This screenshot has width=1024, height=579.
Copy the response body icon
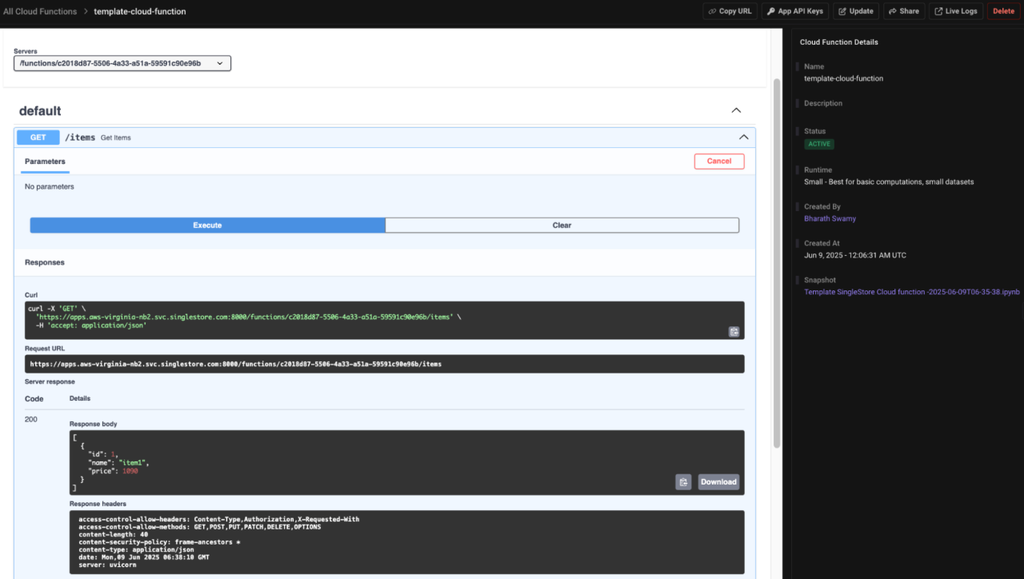pyautogui.click(x=683, y=482)
